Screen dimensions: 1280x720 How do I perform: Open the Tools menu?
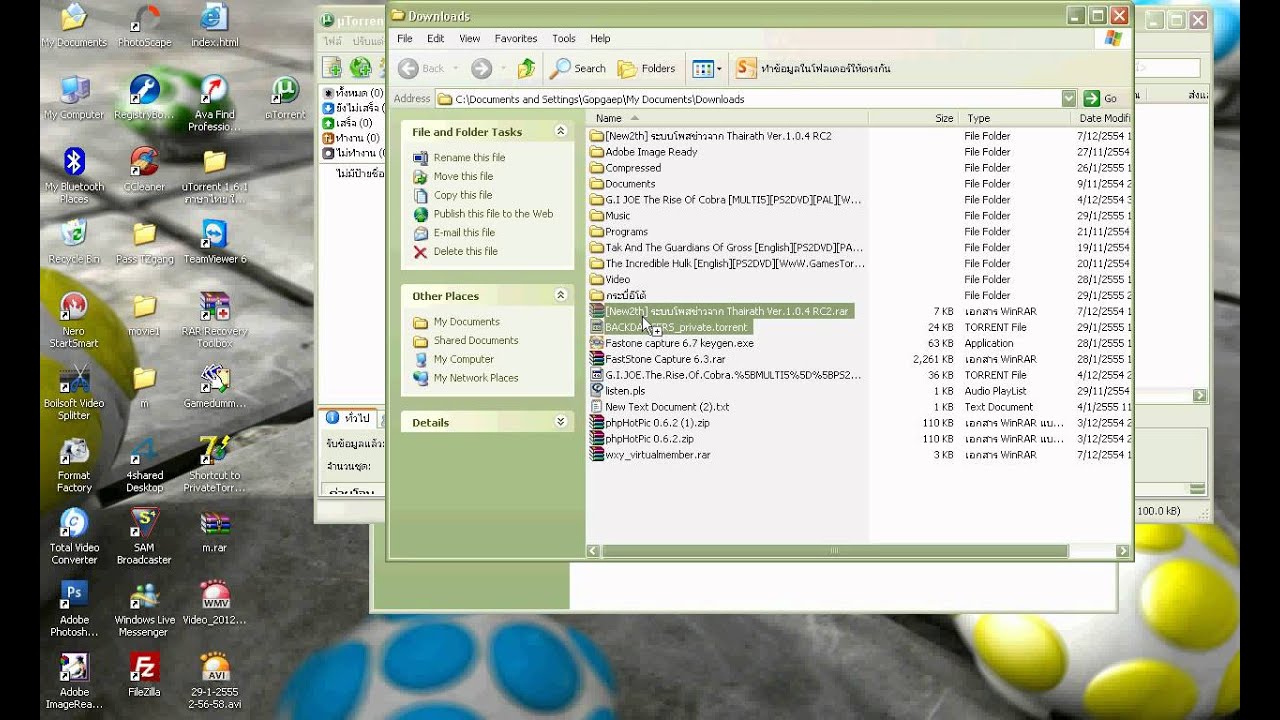[x=563, y=38]
